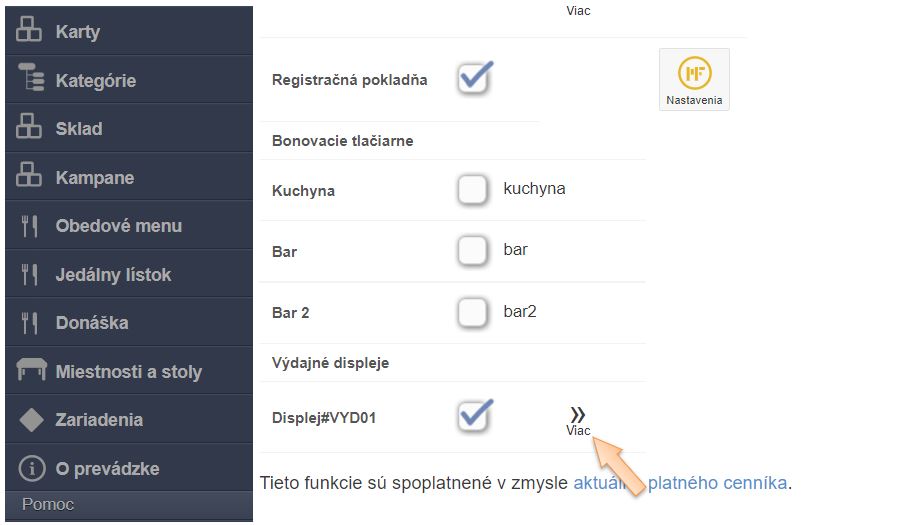Viewport: 906px width, 525px height.
Task: Open the aktuálne platného cenníka link
Action: point(680,484)
